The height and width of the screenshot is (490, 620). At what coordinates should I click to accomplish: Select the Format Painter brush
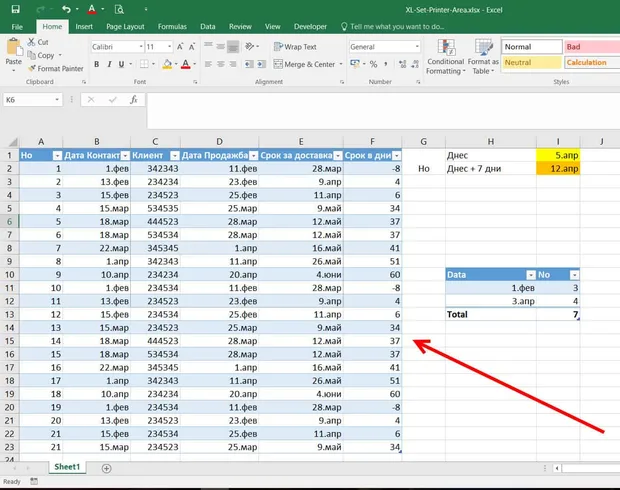(32, 68)
